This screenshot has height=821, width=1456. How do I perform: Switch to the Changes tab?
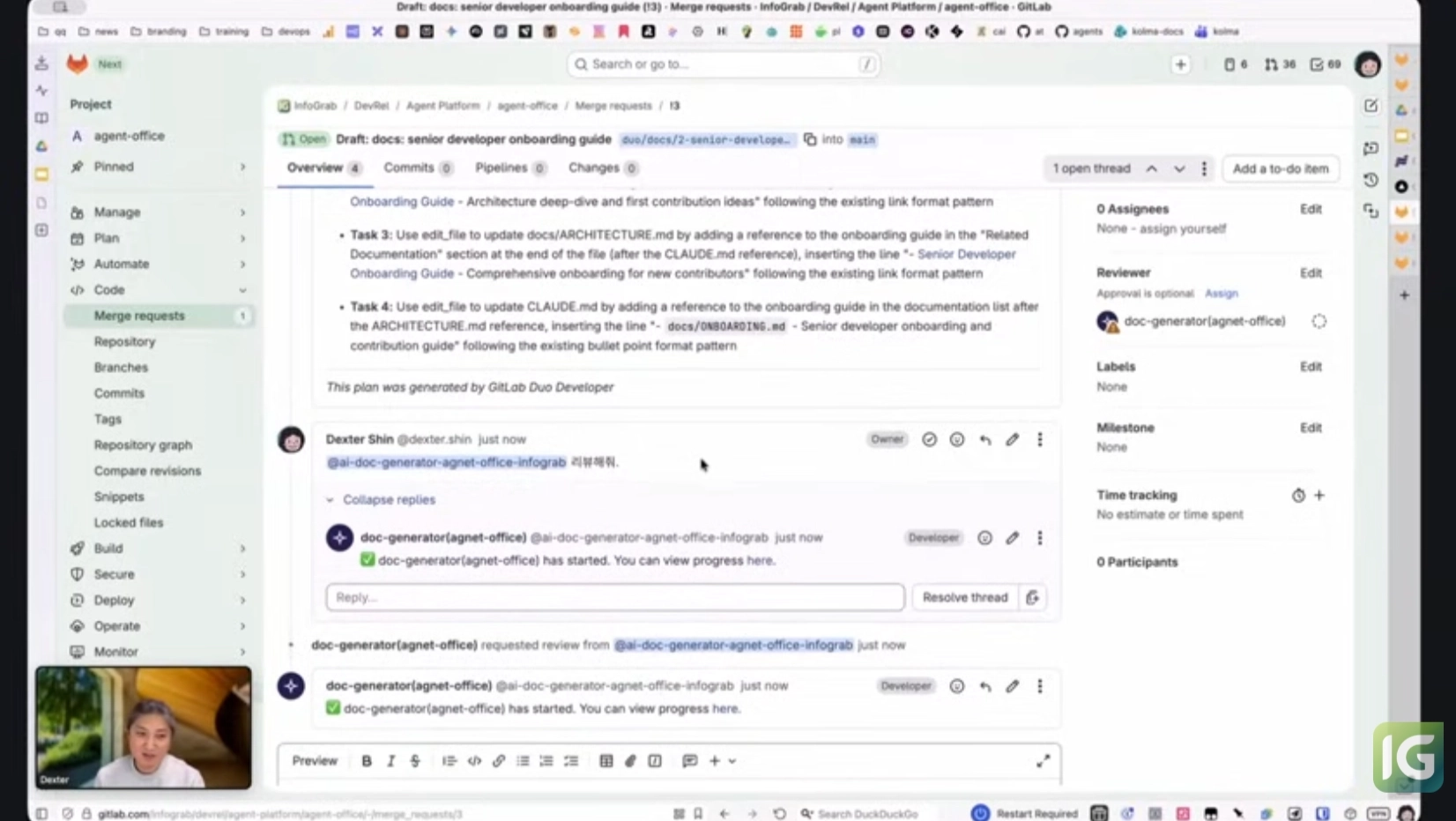click(x=603, y=168)
